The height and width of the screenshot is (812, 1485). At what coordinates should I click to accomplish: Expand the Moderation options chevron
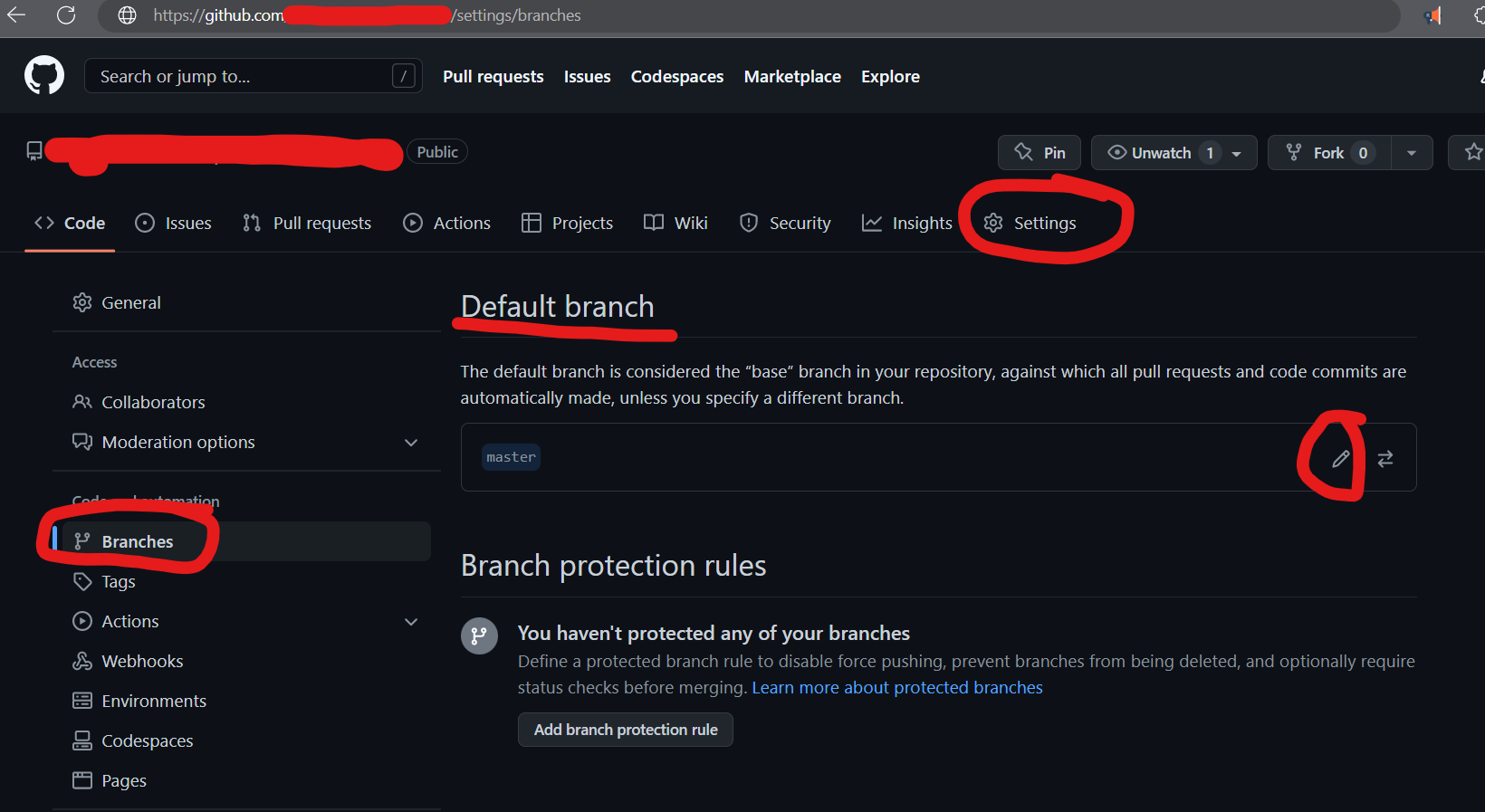tap(411, 443)
